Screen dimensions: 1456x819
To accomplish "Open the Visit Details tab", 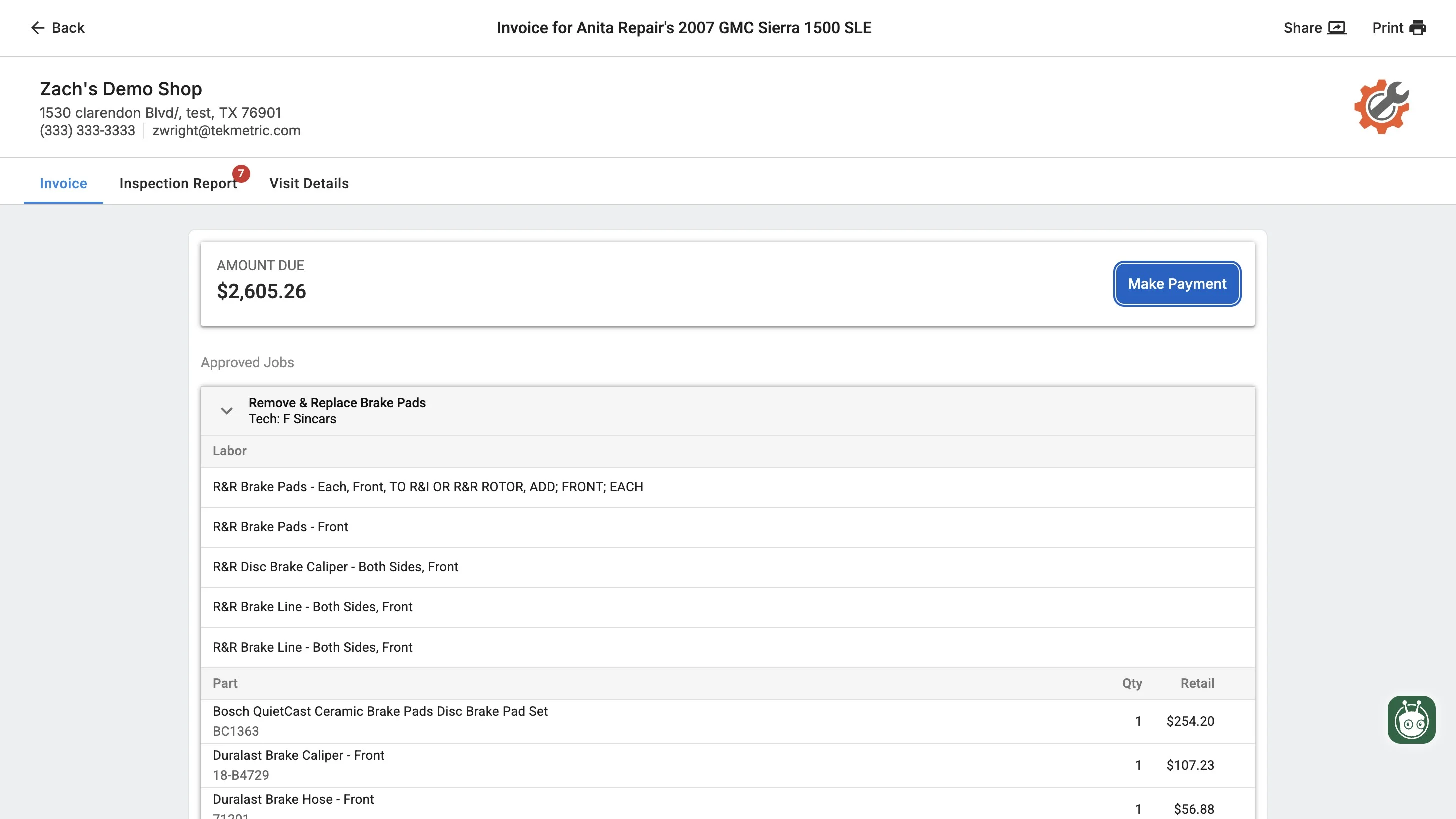I will [309, 183].
